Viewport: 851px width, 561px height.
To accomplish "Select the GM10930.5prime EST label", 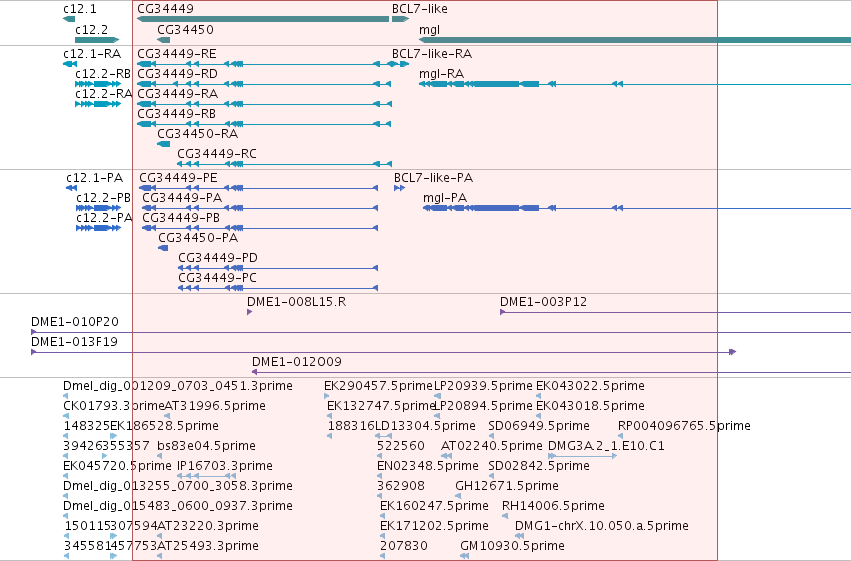I will point(512,547).
